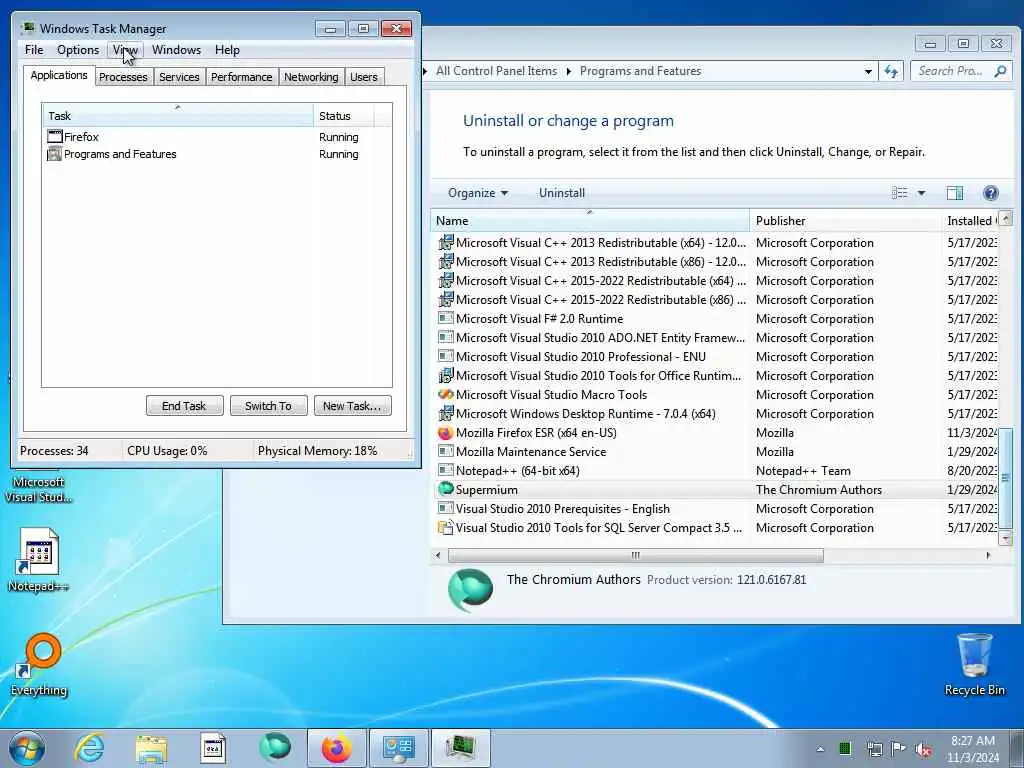Click Switch To button

(x=268, y=406)
